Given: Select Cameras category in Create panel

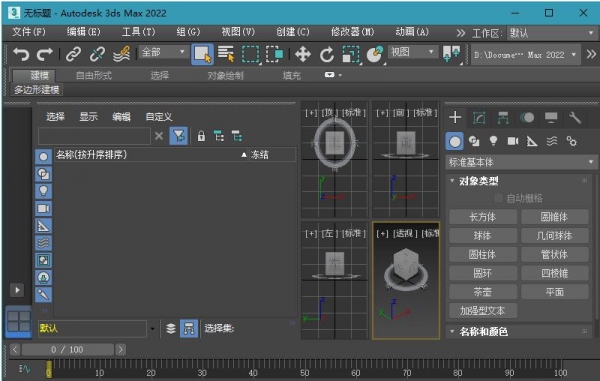Looking at the screenshot, I should 513,141.
